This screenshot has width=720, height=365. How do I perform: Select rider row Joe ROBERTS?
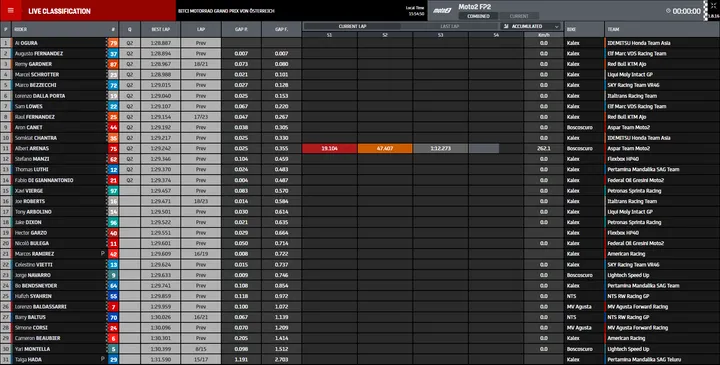tap(360, 202)
